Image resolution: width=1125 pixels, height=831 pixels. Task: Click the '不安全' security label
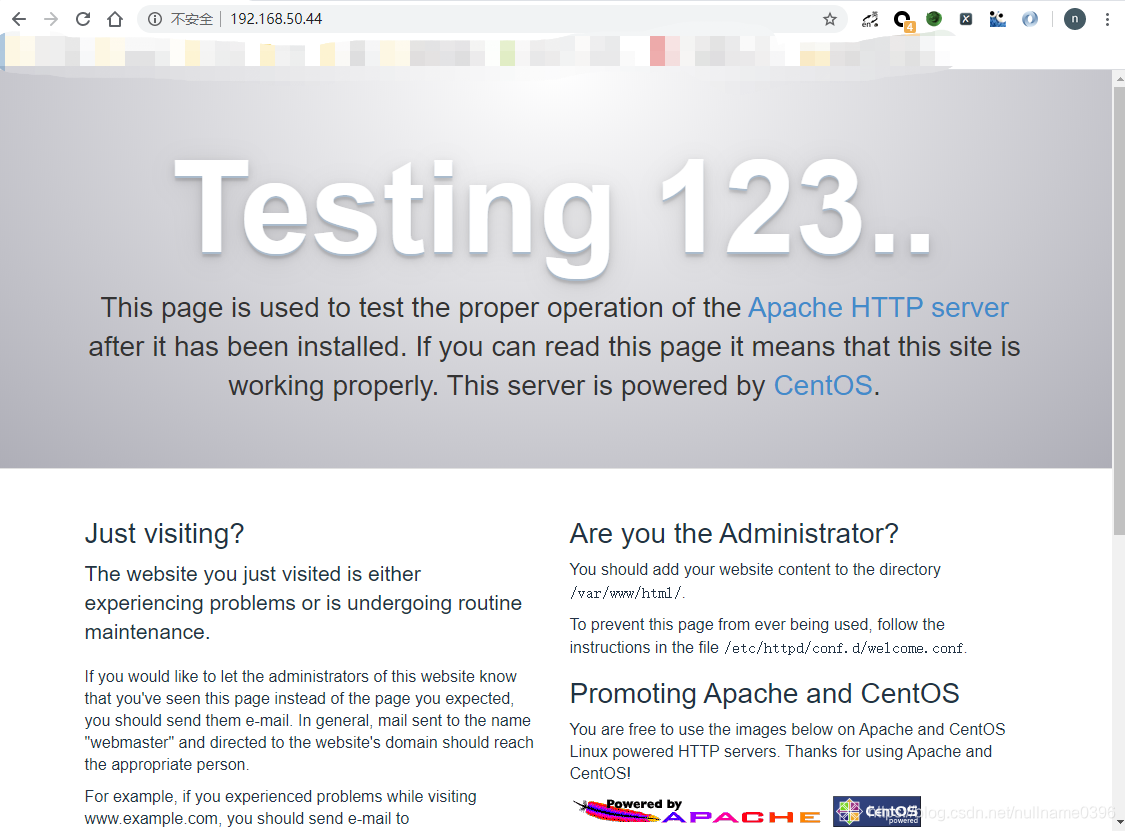tap(192, 19)
